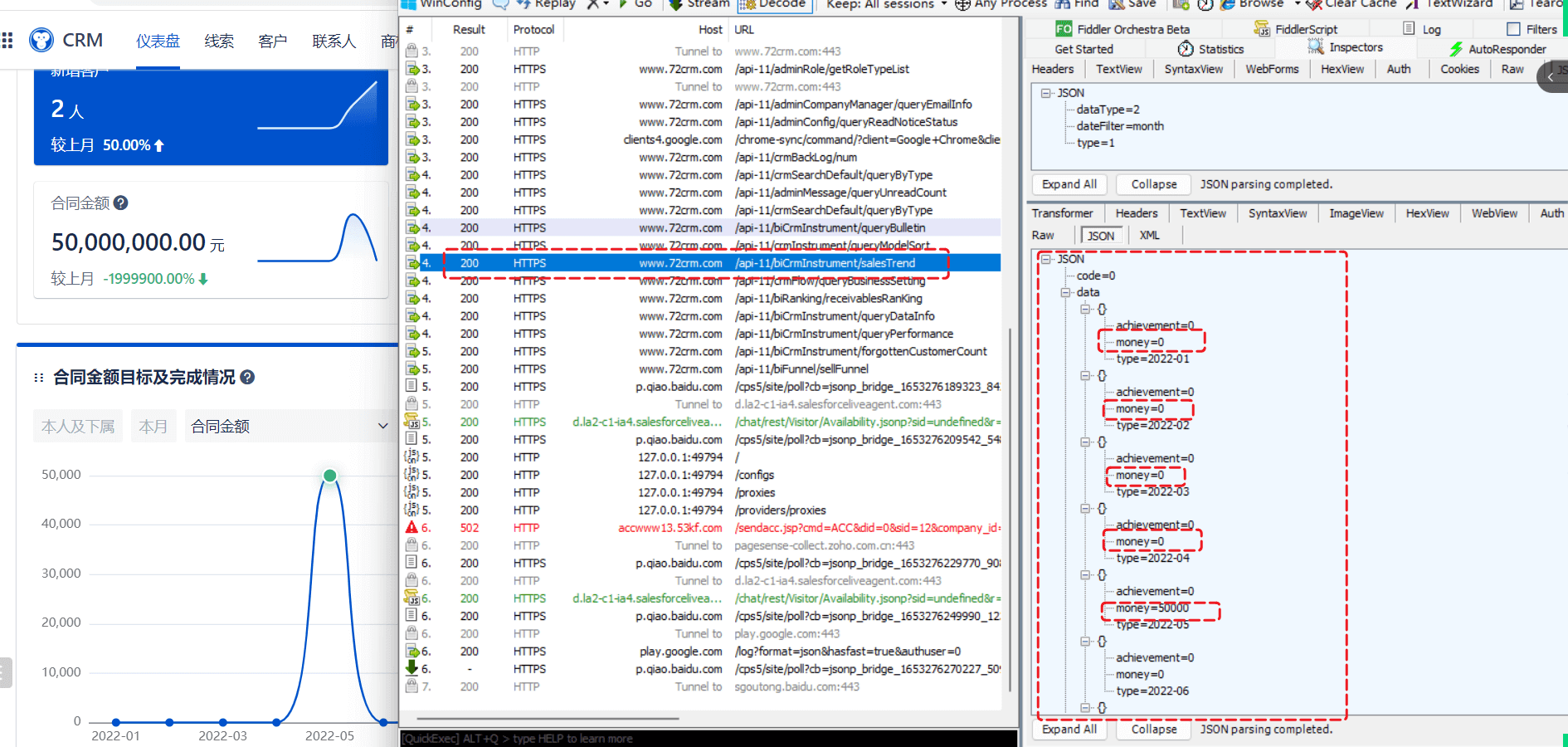The image size is (1568, 747).
Task: Switch to the response XML tab
Action: 1149,236
